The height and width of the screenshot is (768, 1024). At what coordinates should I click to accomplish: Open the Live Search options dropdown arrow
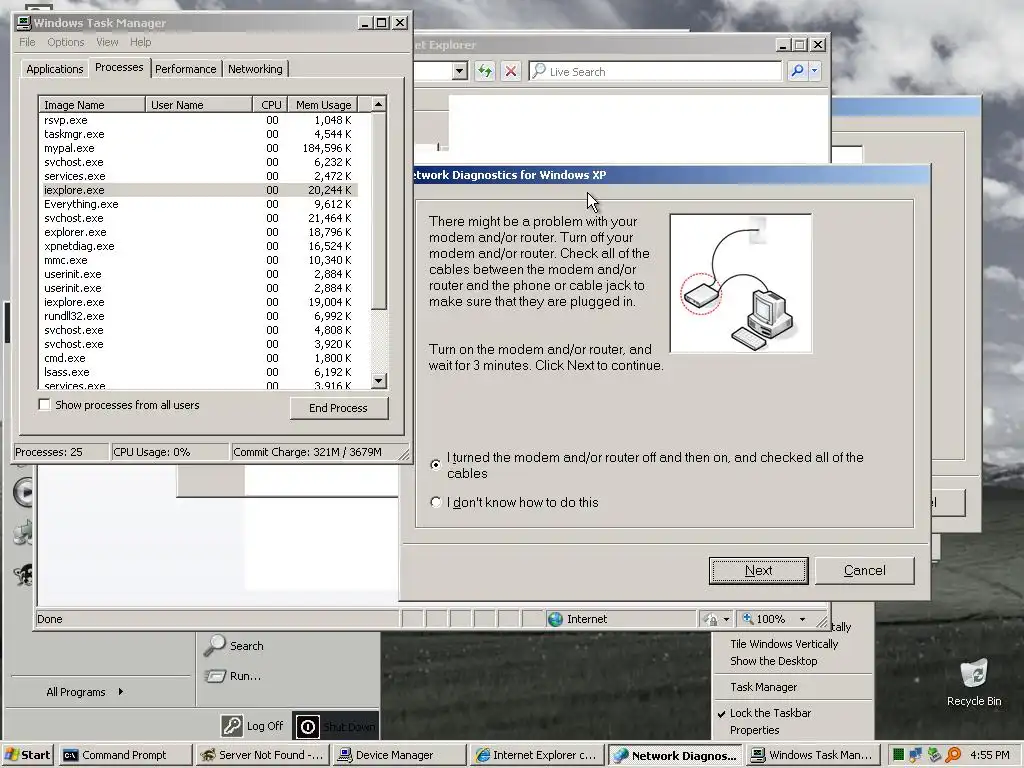click(814, 71)
